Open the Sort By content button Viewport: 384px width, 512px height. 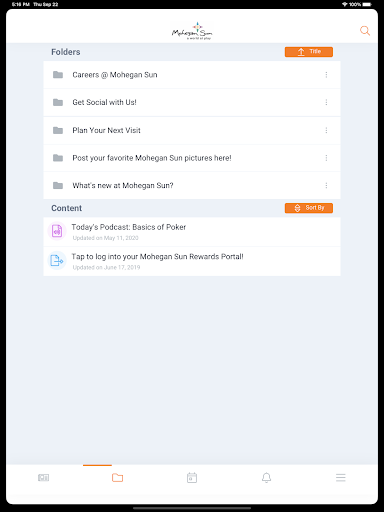[x=309, y=208]
